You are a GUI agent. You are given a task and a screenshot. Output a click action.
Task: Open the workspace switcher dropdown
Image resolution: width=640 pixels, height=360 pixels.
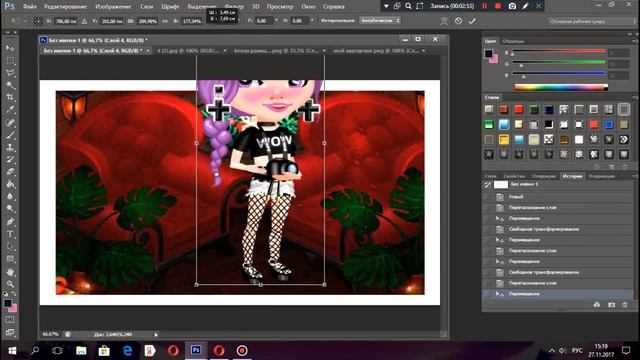point(591,21)
